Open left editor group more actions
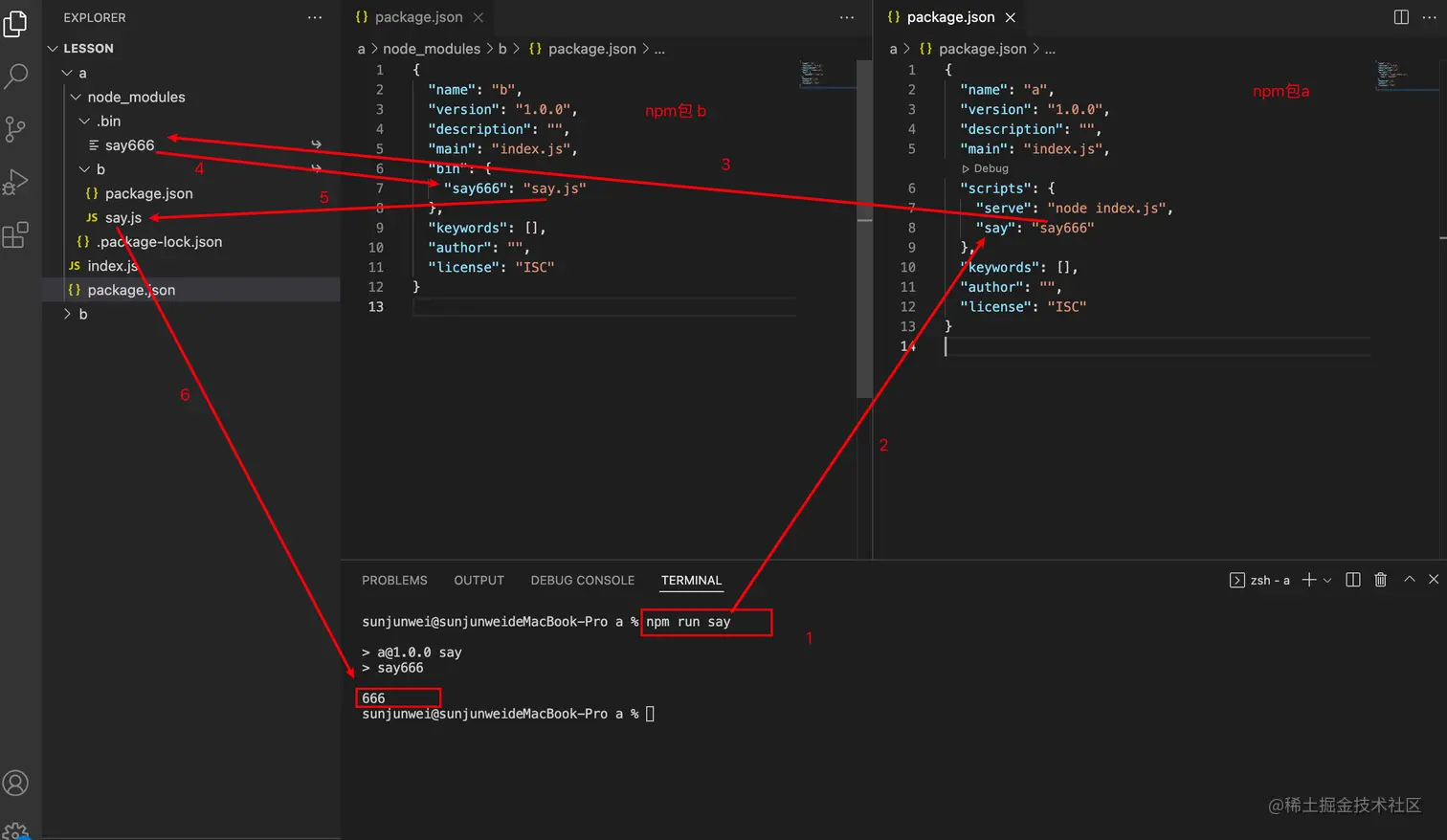Viewport: 1447px width, 840px height. coord(847,17)
